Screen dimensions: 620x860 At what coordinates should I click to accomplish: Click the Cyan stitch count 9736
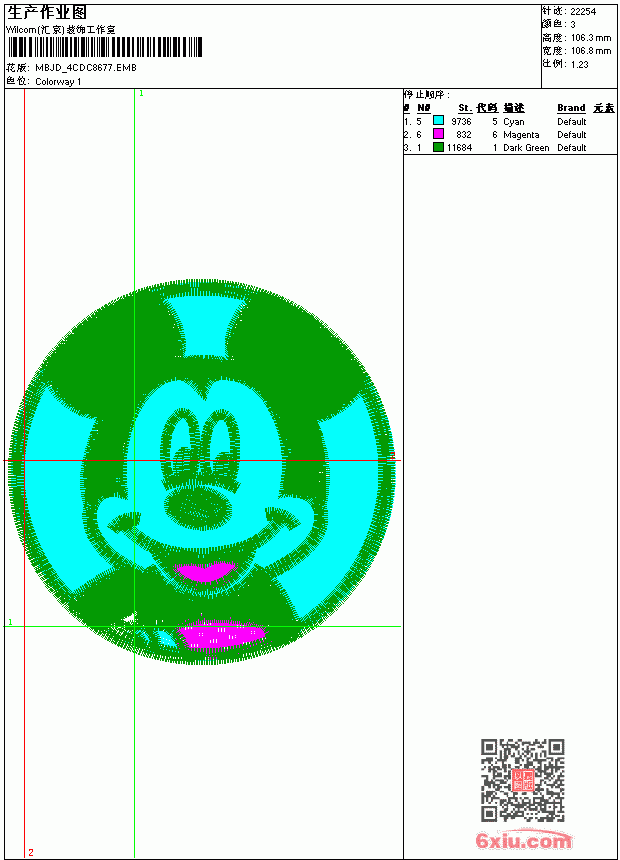(x=461, y=122)
